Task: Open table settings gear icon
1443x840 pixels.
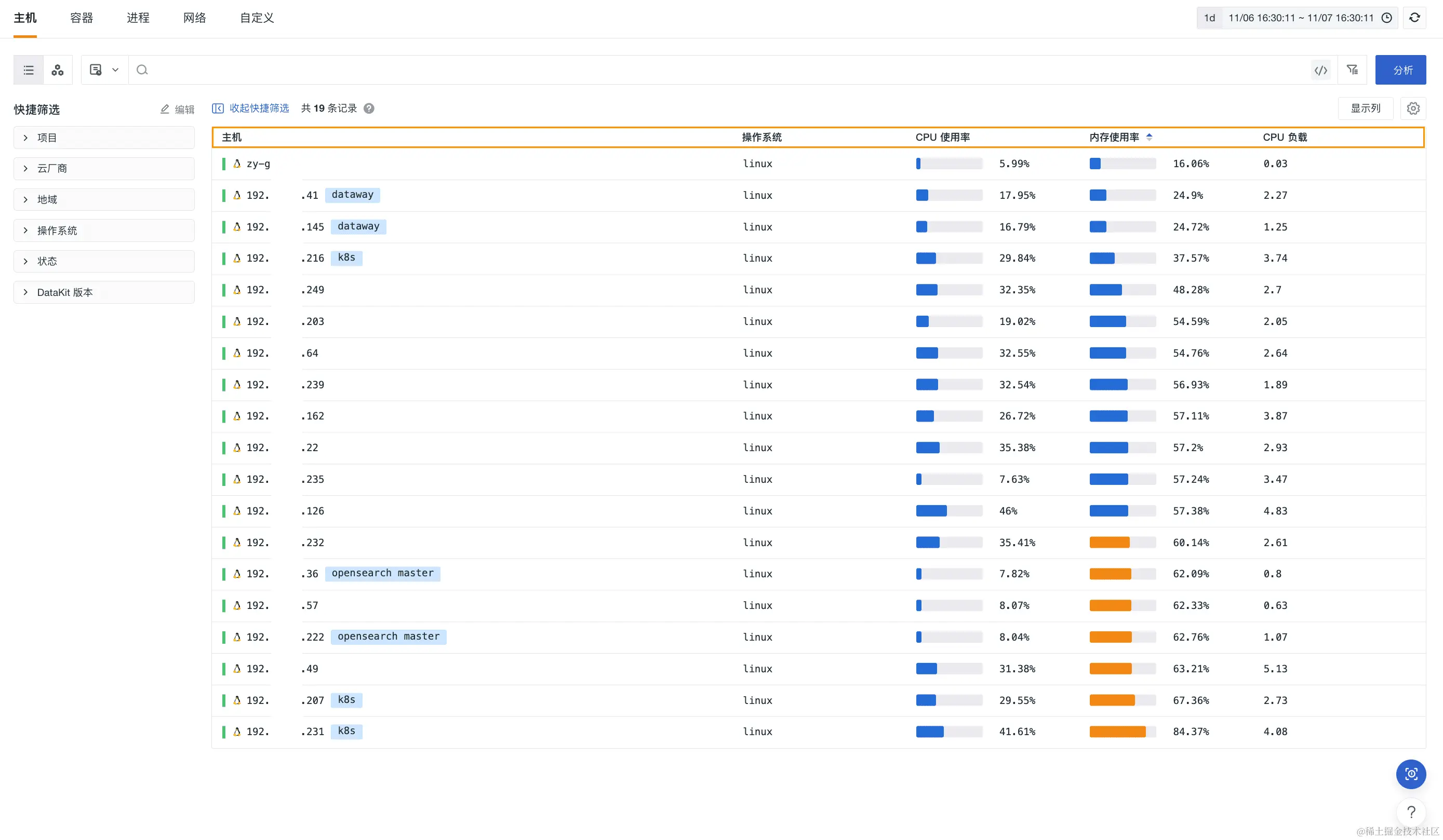Action: pos(1413,108)
